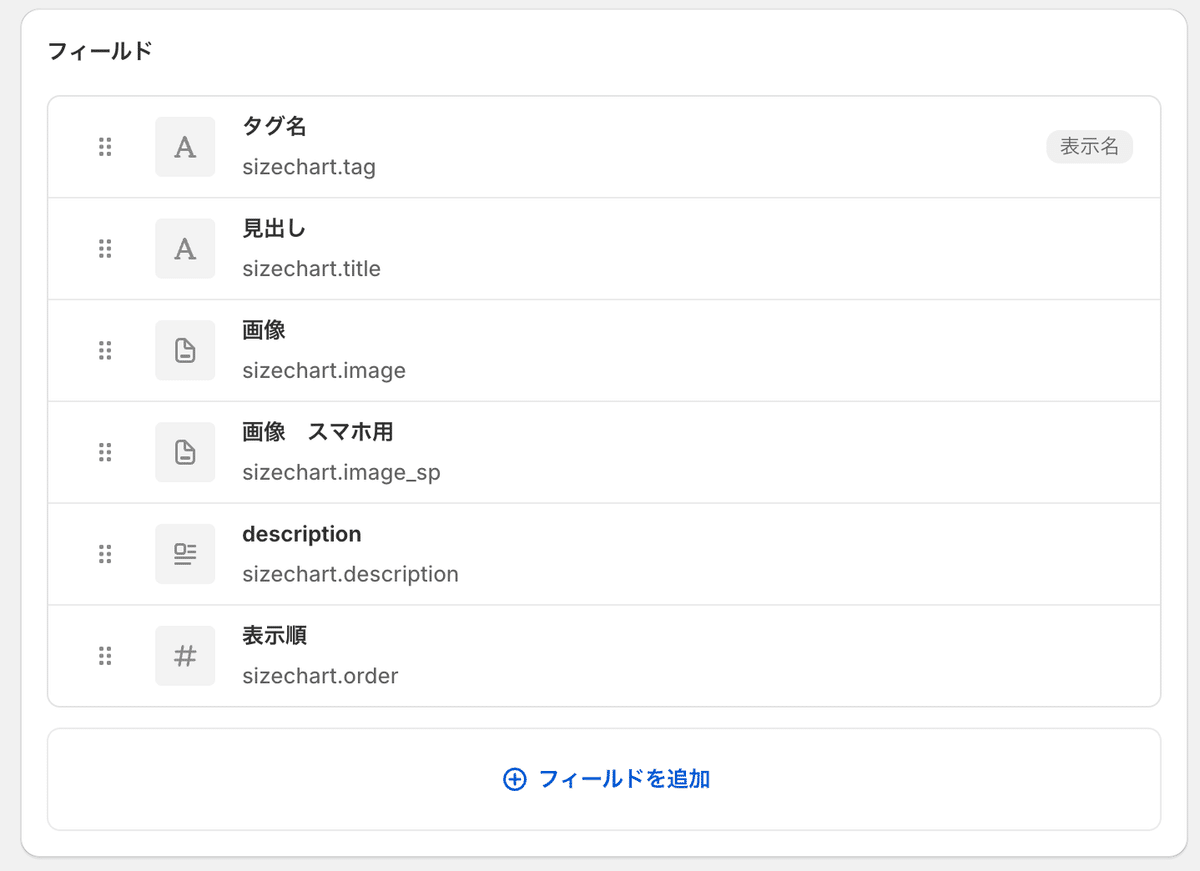
Task: Open the sizechart.image_sp field row
Action: (604, 452)
